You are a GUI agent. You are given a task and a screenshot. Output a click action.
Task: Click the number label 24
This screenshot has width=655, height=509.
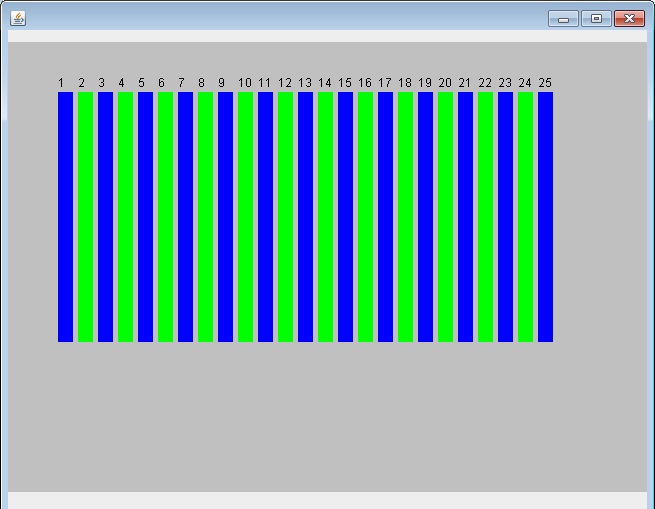pos(525,83)
